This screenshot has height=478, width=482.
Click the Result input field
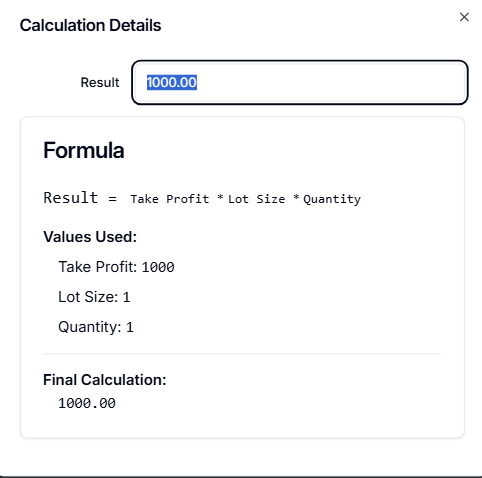[300, 82]
